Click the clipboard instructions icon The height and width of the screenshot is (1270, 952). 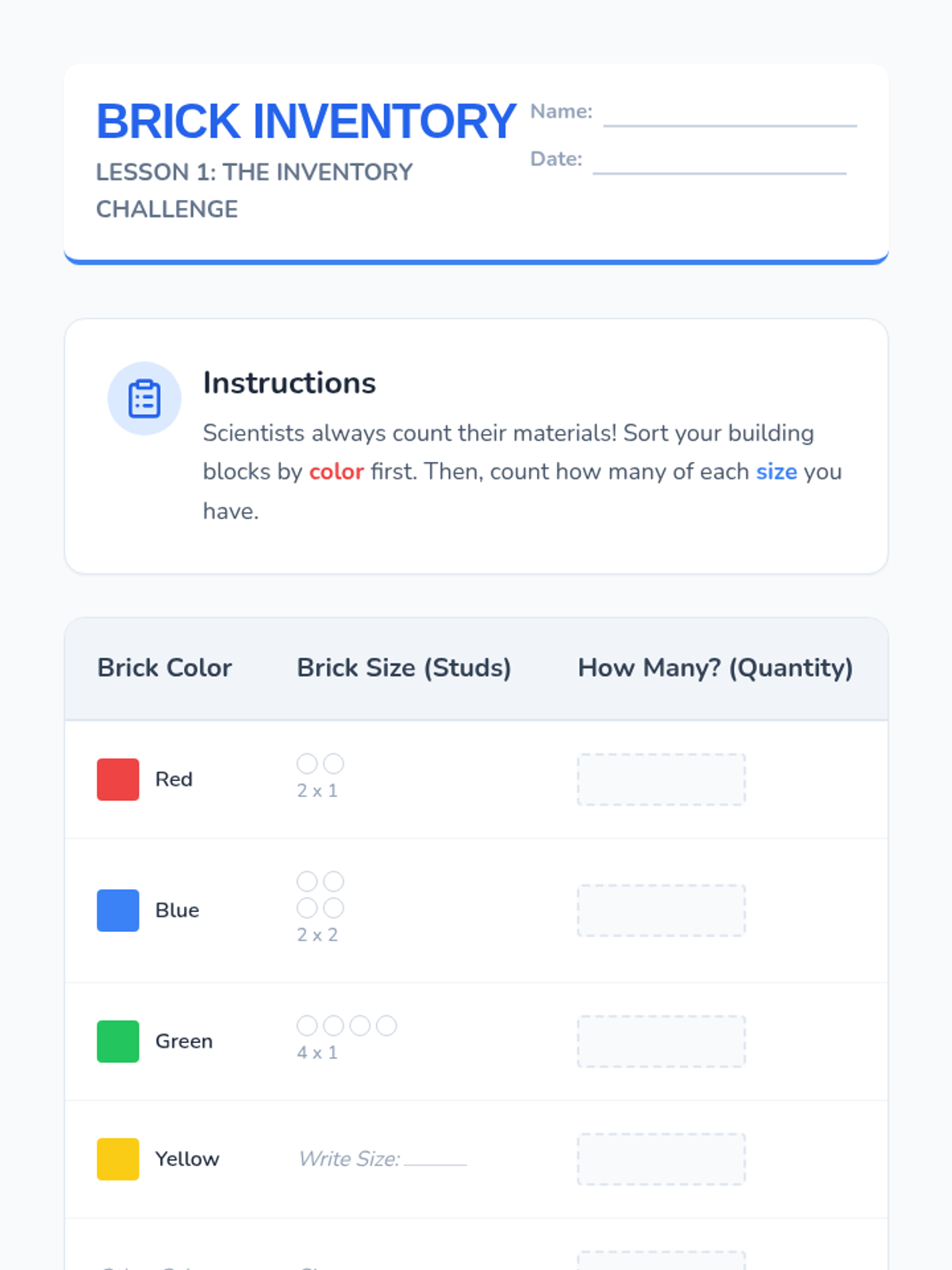point(144,398)
